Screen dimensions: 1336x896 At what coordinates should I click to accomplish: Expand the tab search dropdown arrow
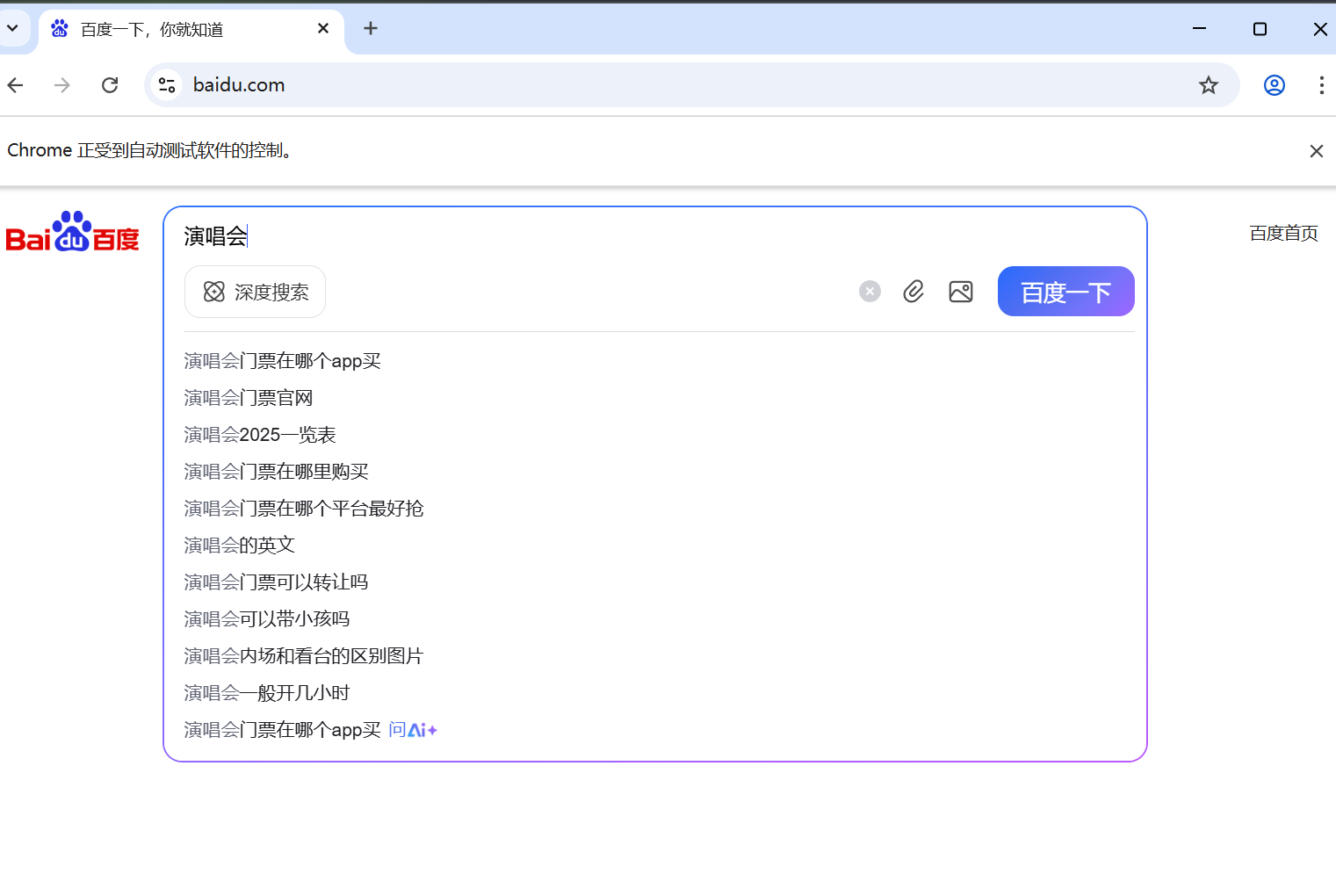(x=12, y=28)
